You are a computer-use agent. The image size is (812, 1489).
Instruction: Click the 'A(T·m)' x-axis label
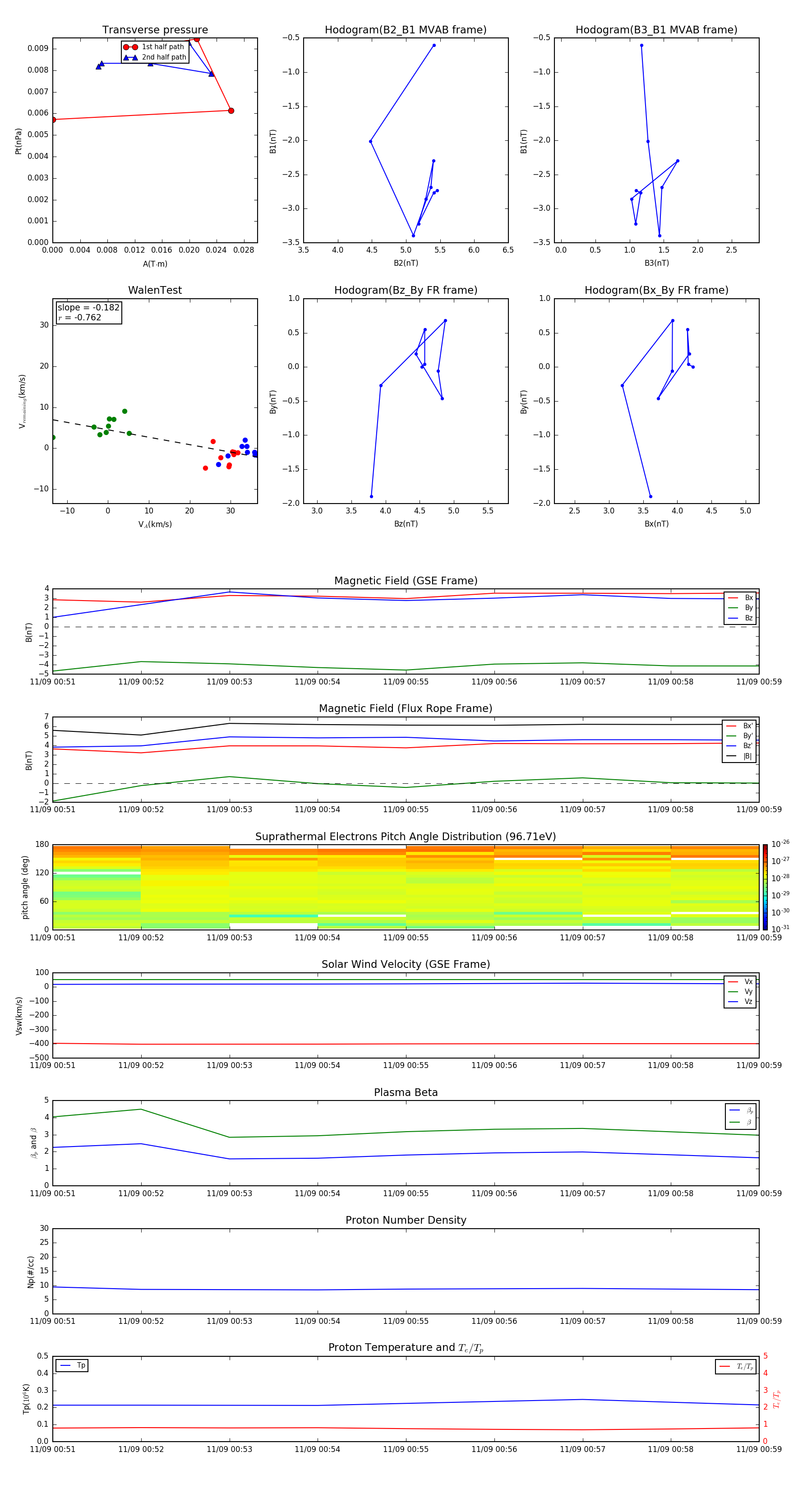click(155, 264)
